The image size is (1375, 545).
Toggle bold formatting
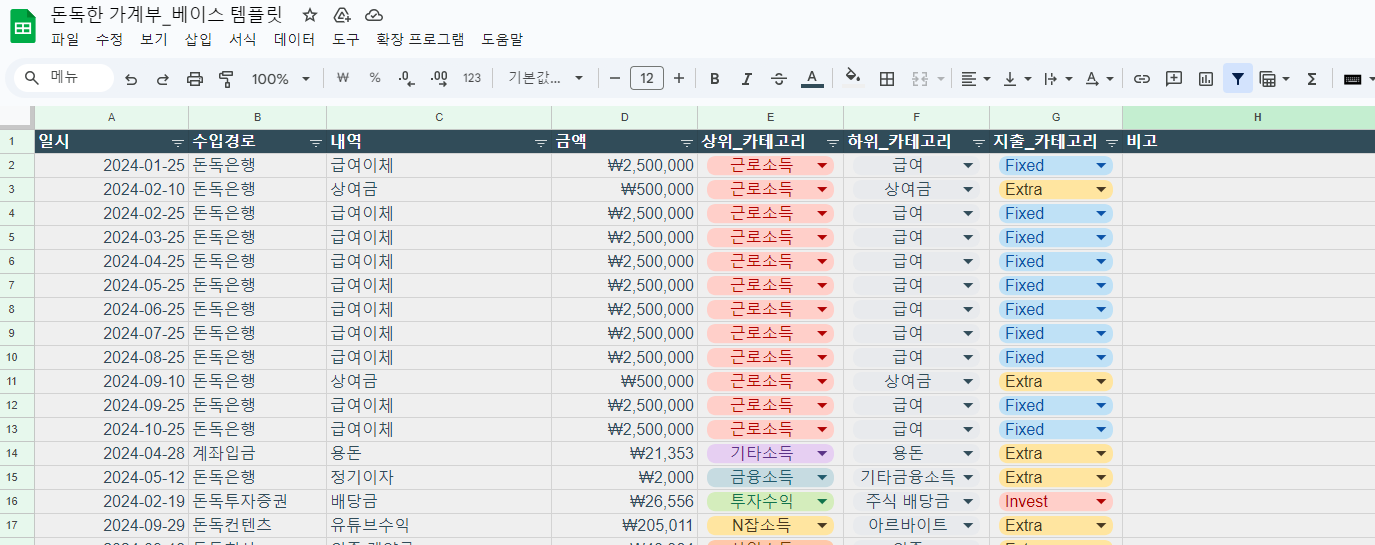[x=714, y=79]
